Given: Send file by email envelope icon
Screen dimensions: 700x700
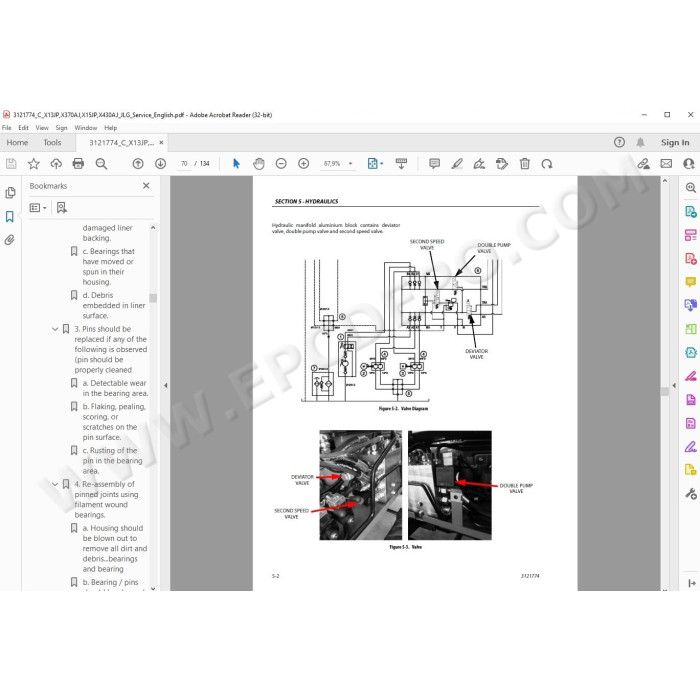Looking at the screenshot, I should click(x=666, y=164).
